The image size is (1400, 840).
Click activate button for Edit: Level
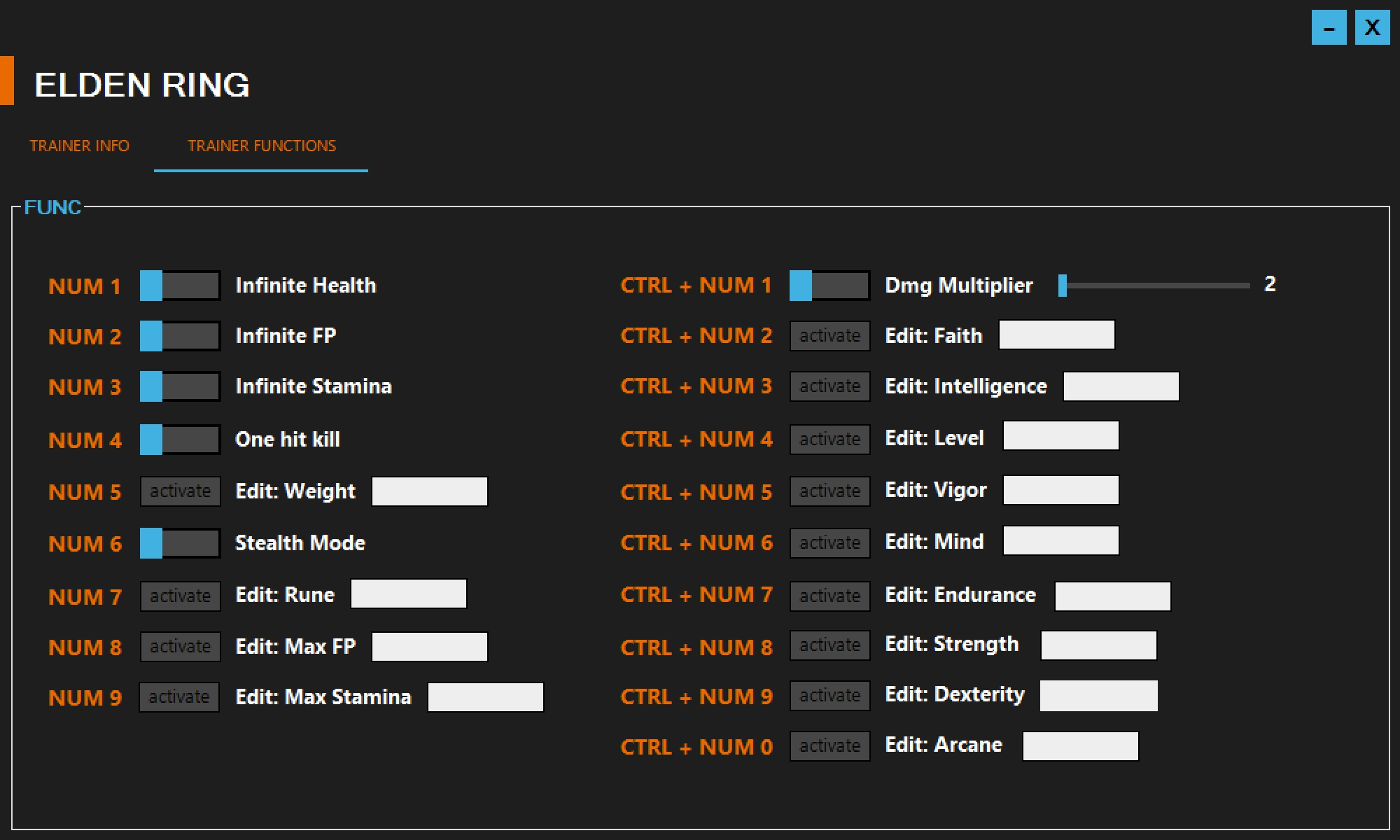point(830,440)
